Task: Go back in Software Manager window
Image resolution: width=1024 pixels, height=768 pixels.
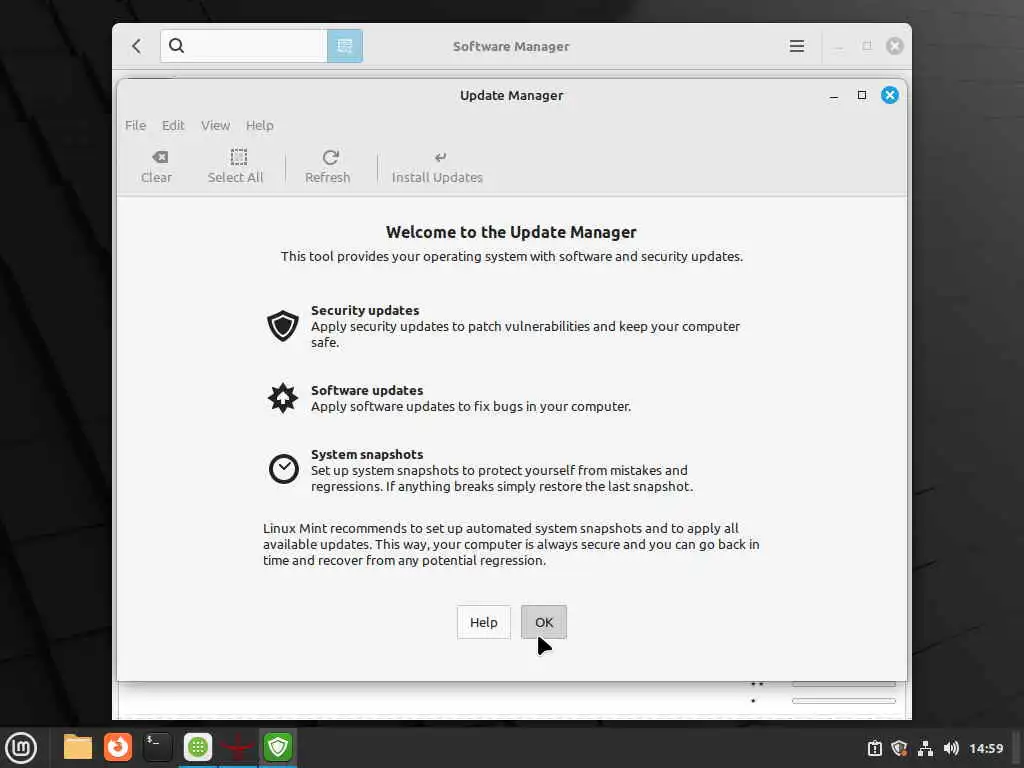Action: coord(136,46)
